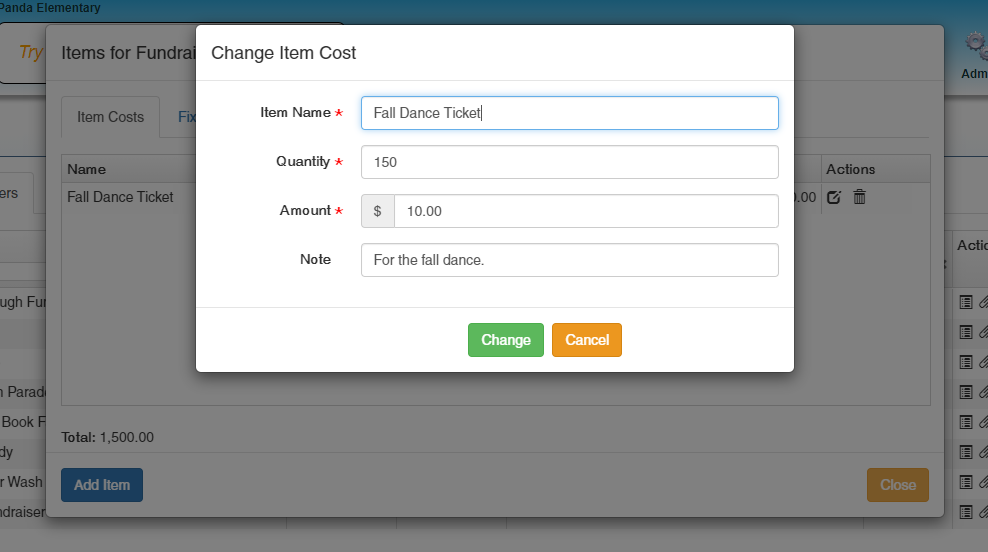Click the paperclip icon in the Parade row
Screen dimensions: 988x552
coord(983,392)
